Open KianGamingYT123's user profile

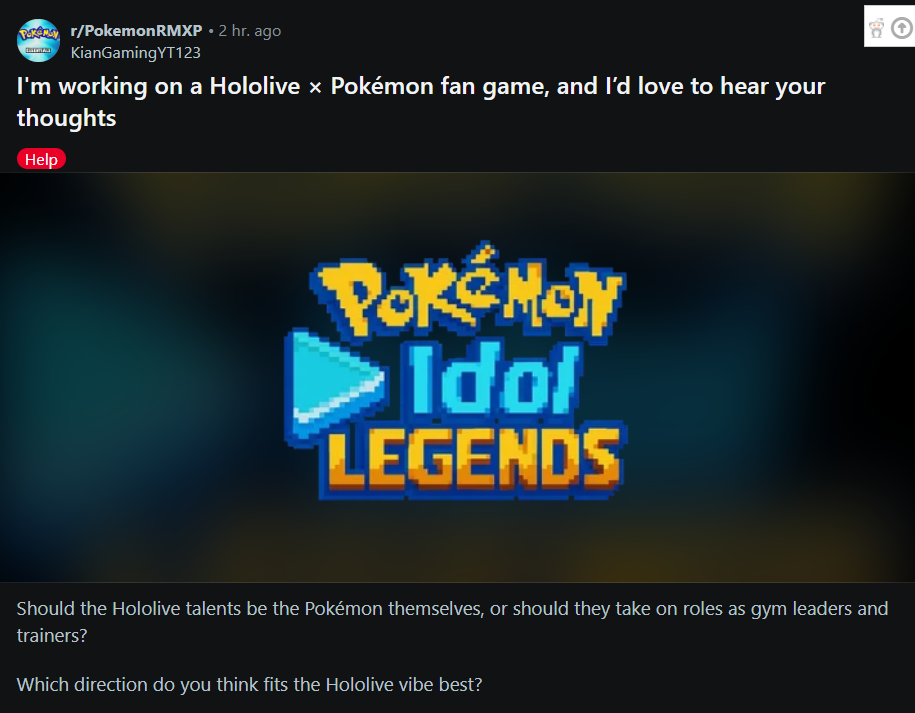[x=135, y=53]
